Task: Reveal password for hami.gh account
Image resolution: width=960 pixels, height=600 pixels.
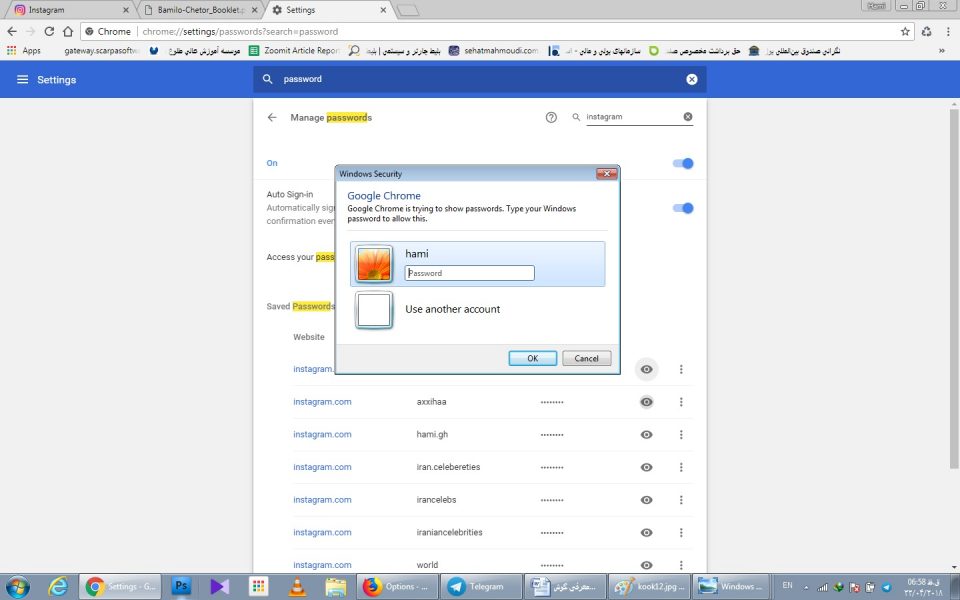Action: point(647,434)
